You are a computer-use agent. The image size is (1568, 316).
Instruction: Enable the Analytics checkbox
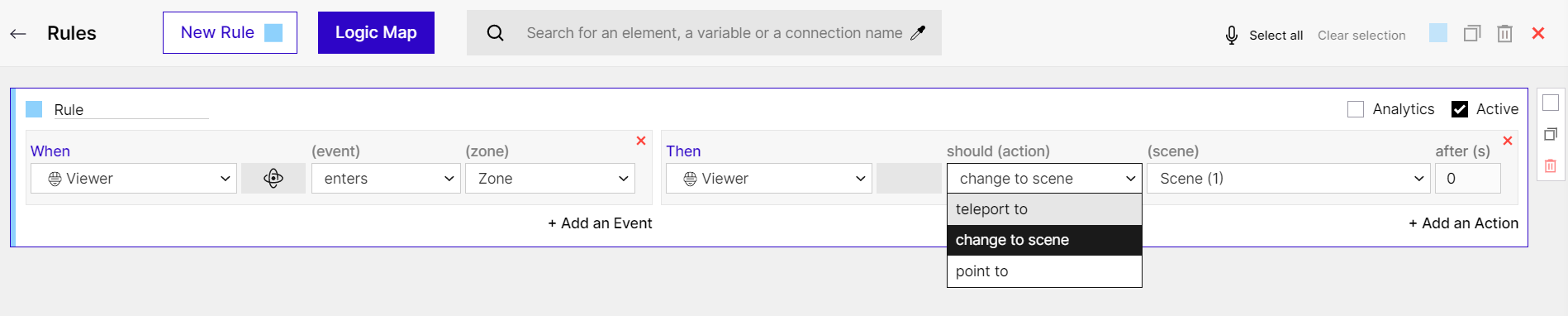[1356, 109]
